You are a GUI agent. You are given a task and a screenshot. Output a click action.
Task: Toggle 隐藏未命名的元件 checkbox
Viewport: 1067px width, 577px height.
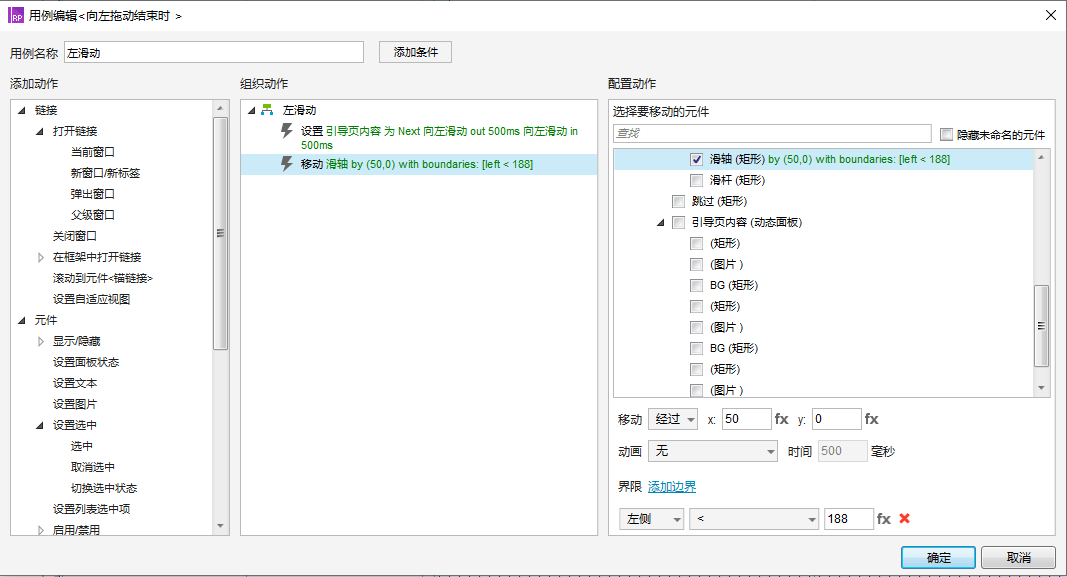(x=946, y=135)
